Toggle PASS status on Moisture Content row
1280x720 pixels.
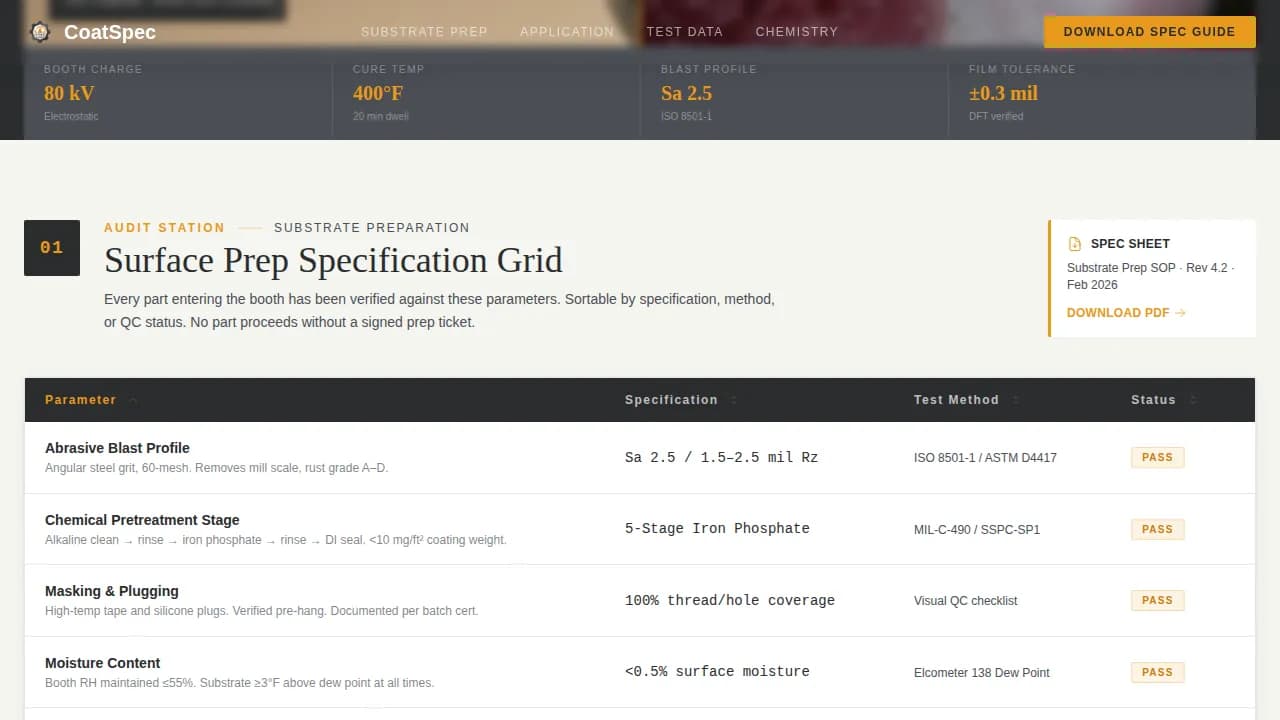(1157, 671)
